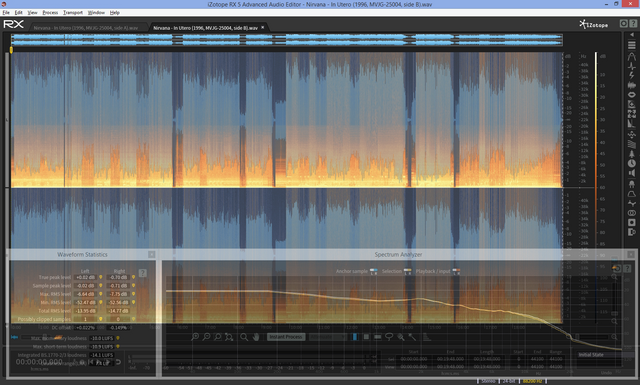Jump to True peak level Left marker
The height and width of the screenshot is (385, 640).
(x=100, y=277)
